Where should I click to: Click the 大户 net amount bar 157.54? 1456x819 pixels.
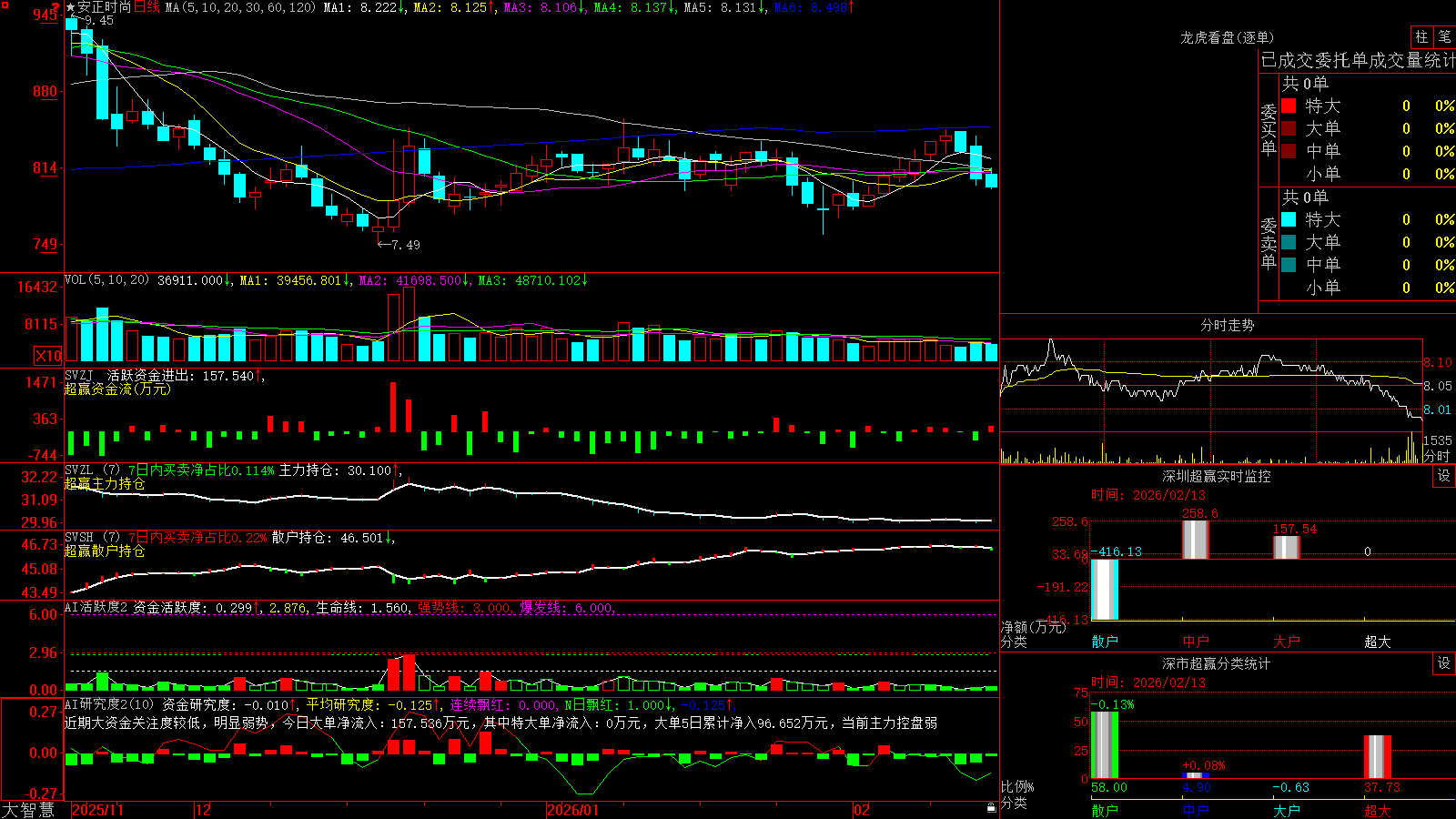[x=1287, y=547]
